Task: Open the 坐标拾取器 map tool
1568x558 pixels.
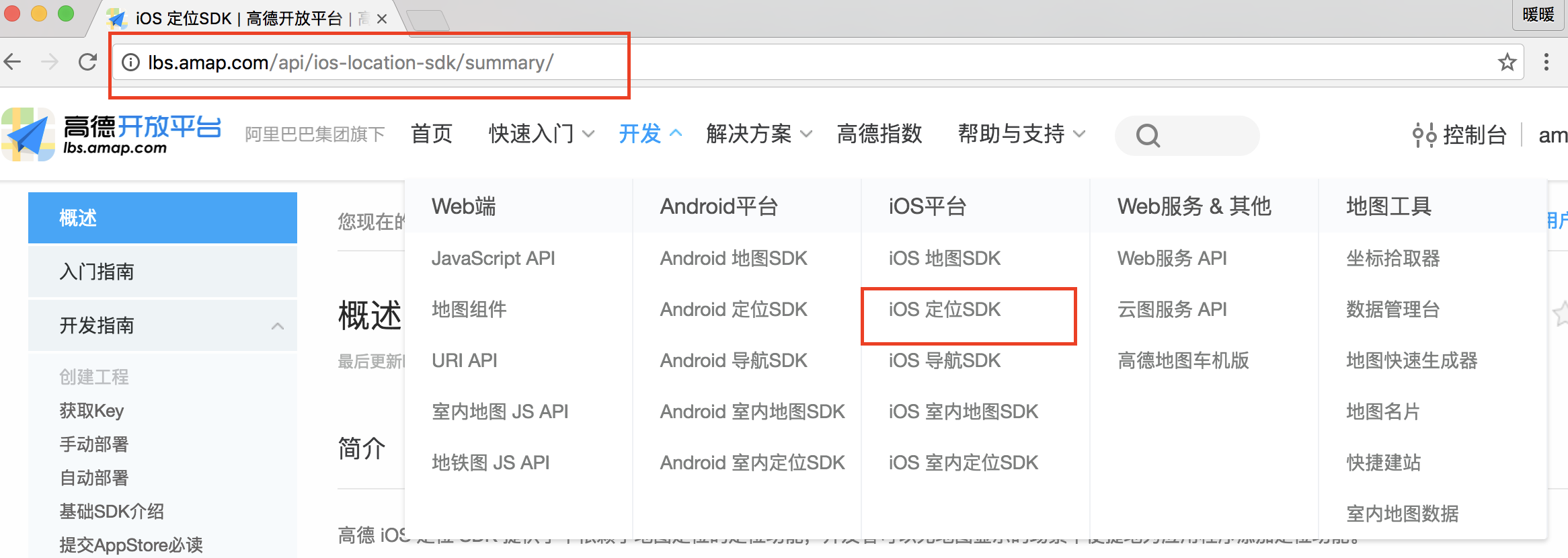Action: point(1393,258)
